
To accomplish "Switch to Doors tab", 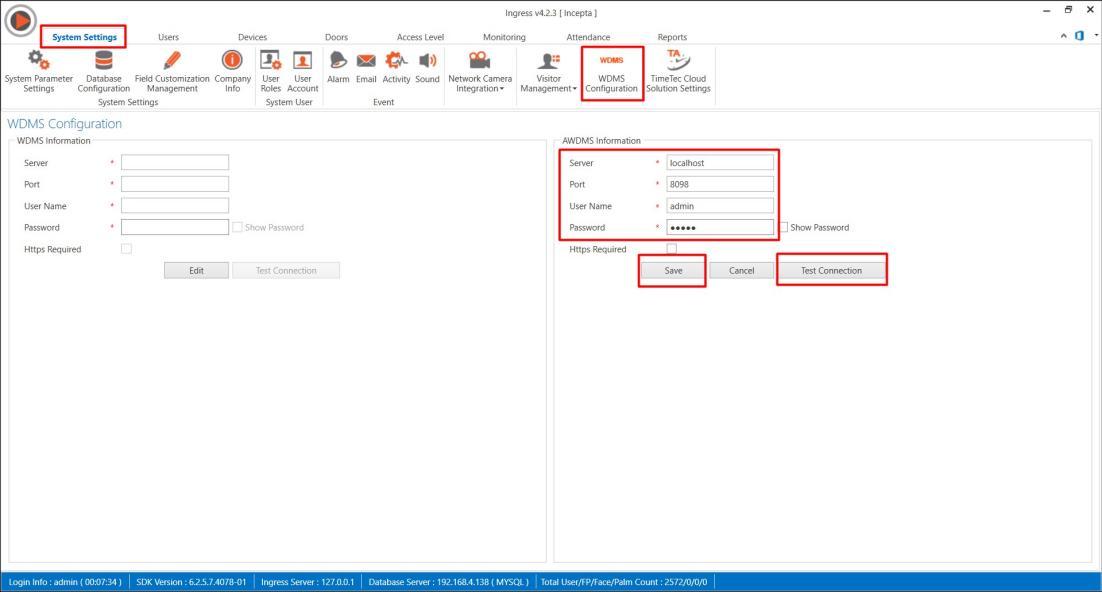I will (336, 37).
